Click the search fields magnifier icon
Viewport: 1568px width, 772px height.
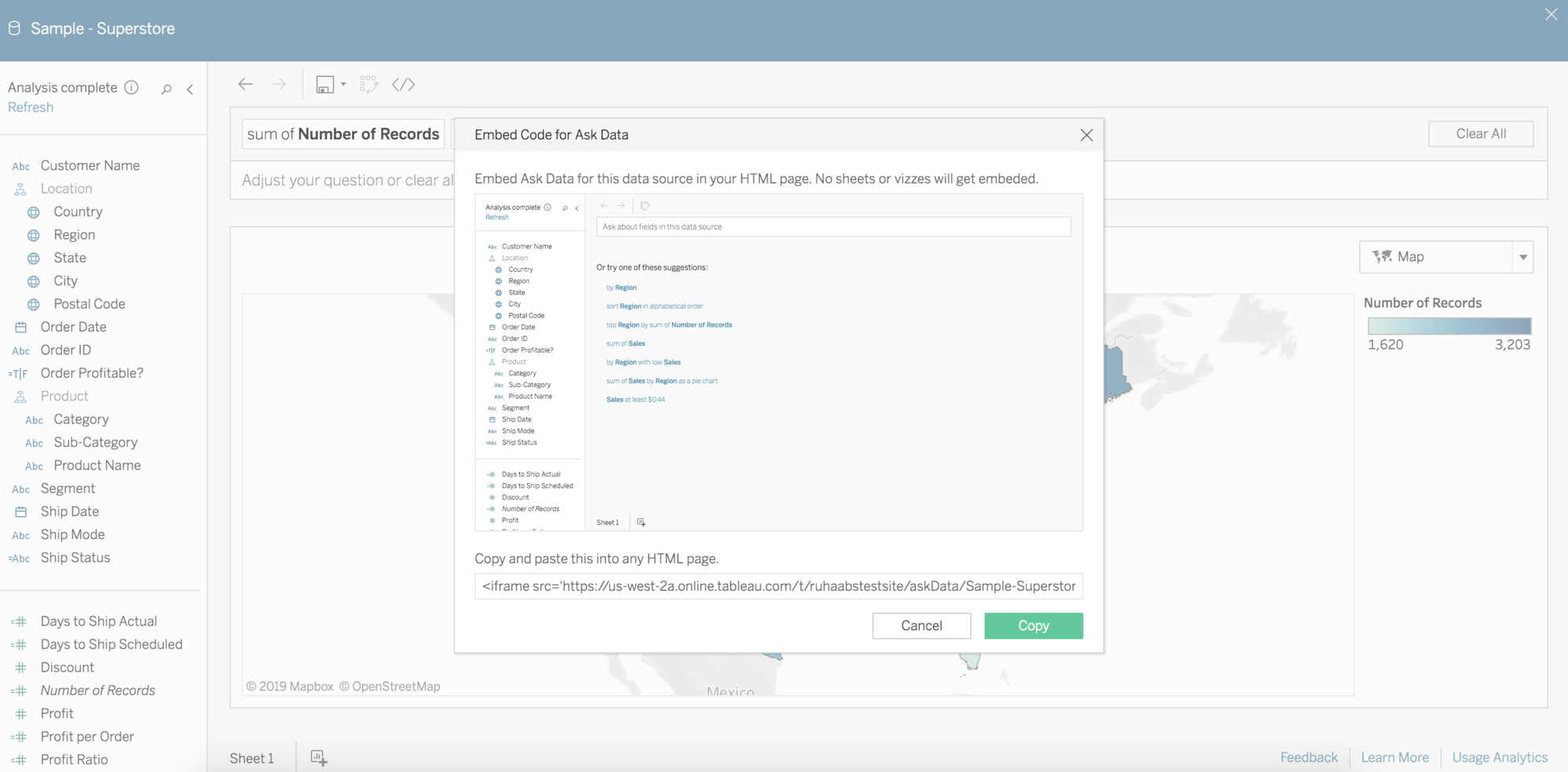[x=166, y=89]
